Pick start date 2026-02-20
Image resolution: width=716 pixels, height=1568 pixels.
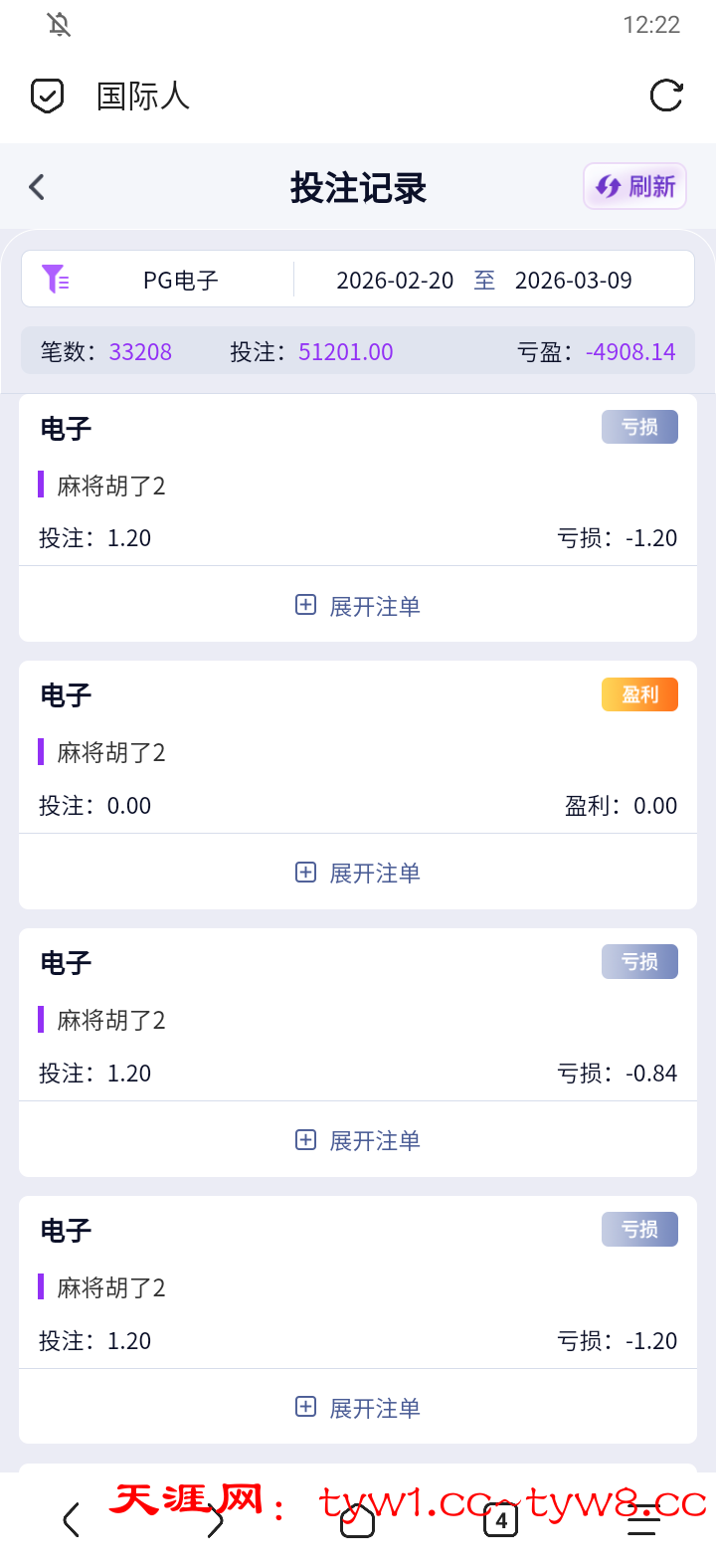(395, 281)
